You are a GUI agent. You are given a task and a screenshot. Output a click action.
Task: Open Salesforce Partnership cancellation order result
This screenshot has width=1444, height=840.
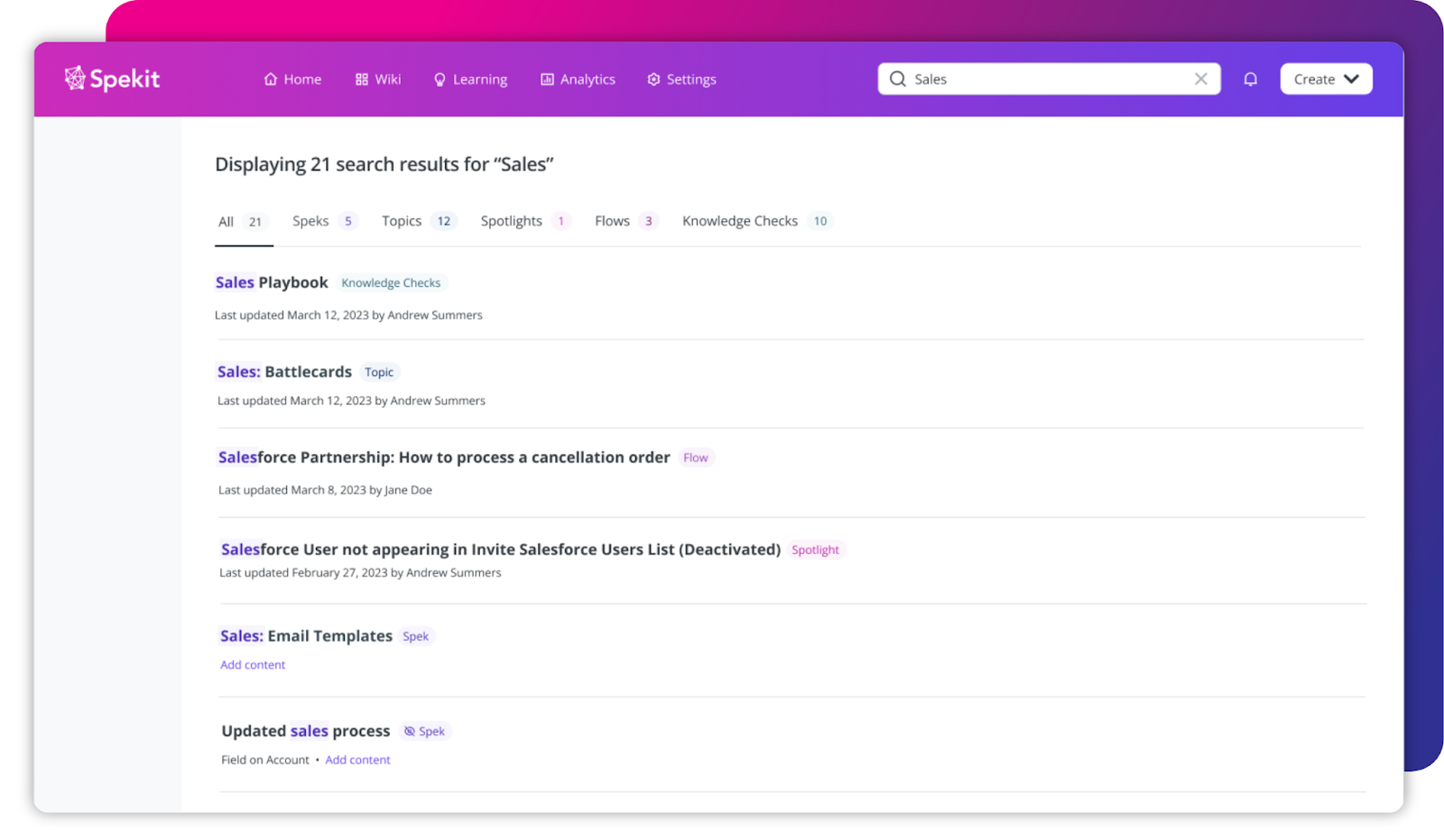[444, 457]
